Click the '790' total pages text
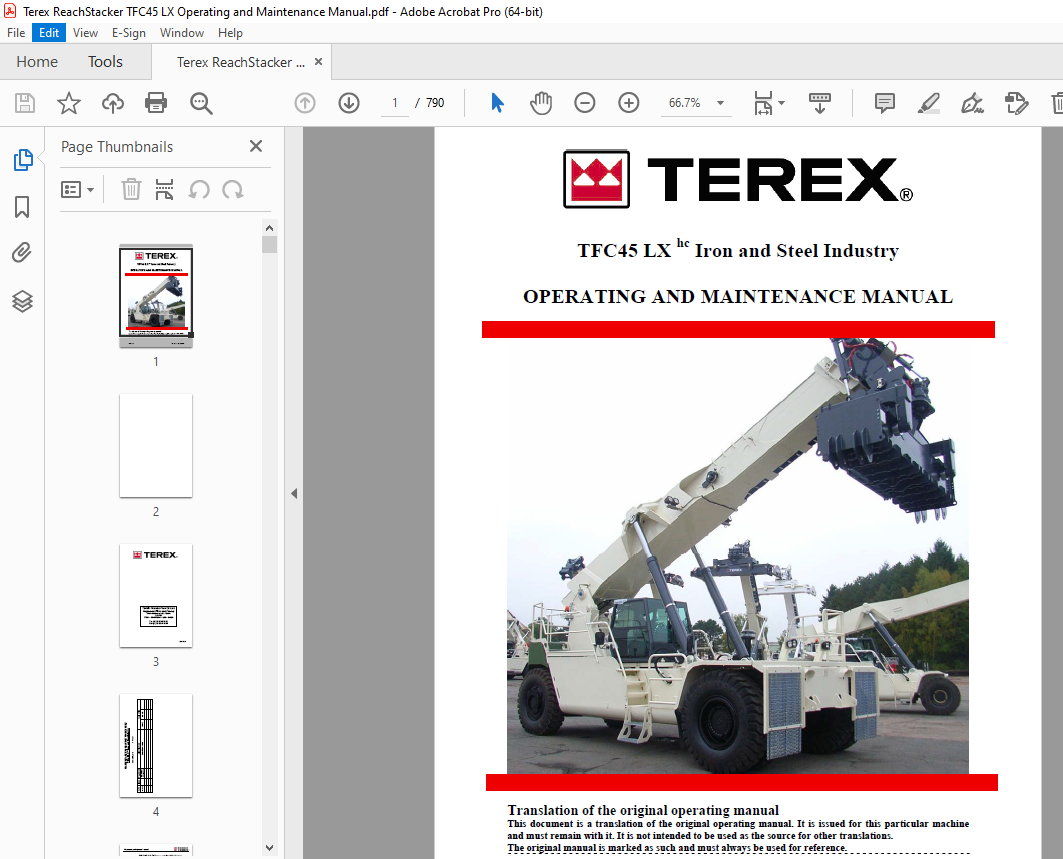1063x859 pixels. coord(435,103)
